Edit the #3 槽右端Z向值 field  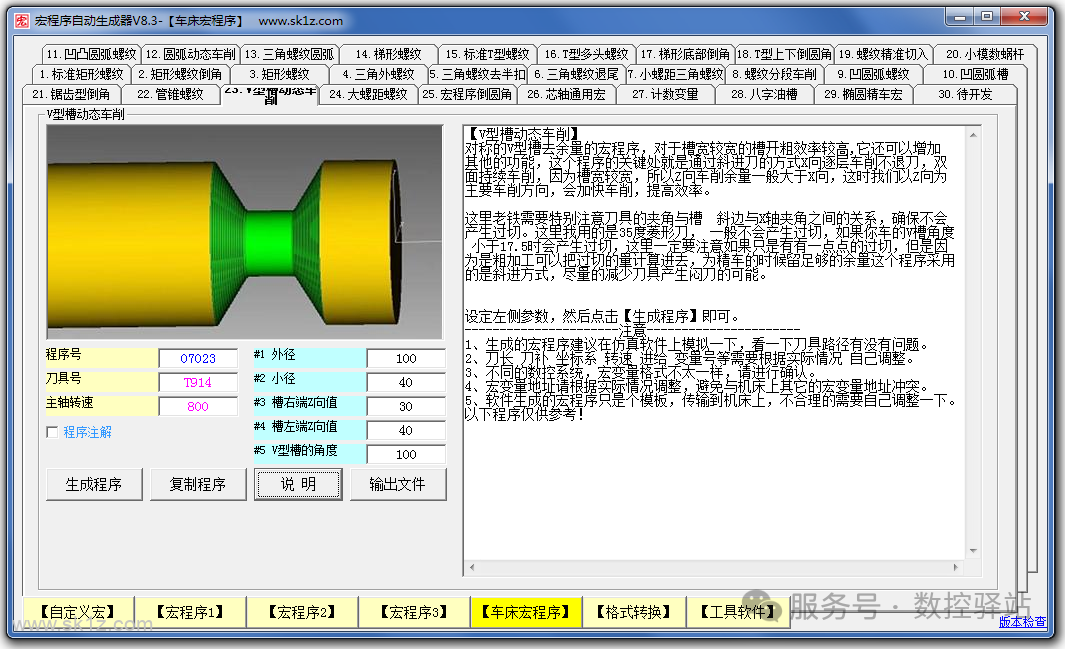pos(406,406)
